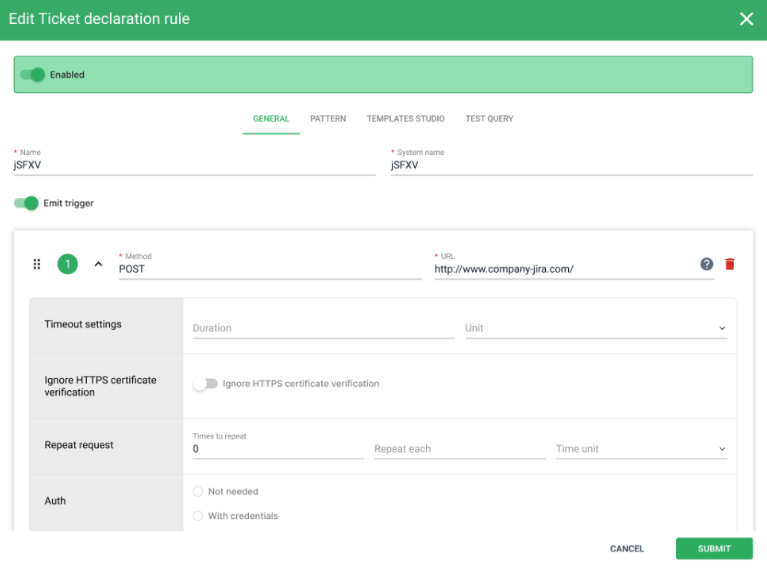Viewport: 767px width, 572px height.
Task: Delete the request step with trash icon
Action: coord(730,264)
